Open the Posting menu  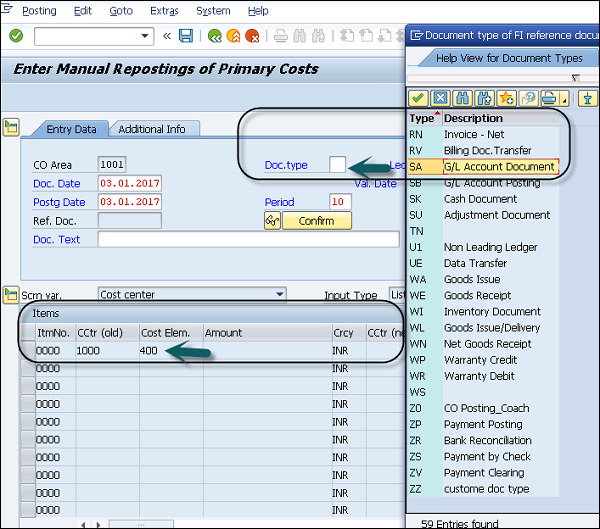pos(39,11)
